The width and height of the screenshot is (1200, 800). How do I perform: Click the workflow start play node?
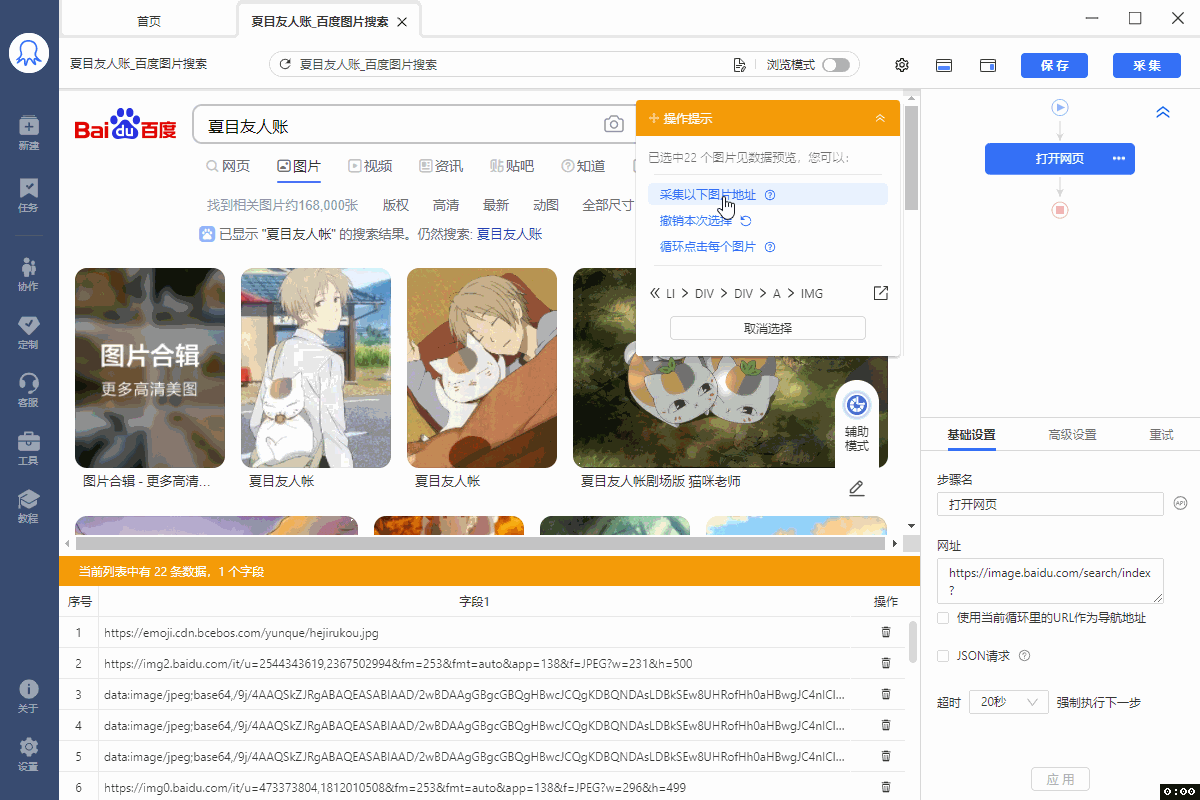tap(1060, 107)
